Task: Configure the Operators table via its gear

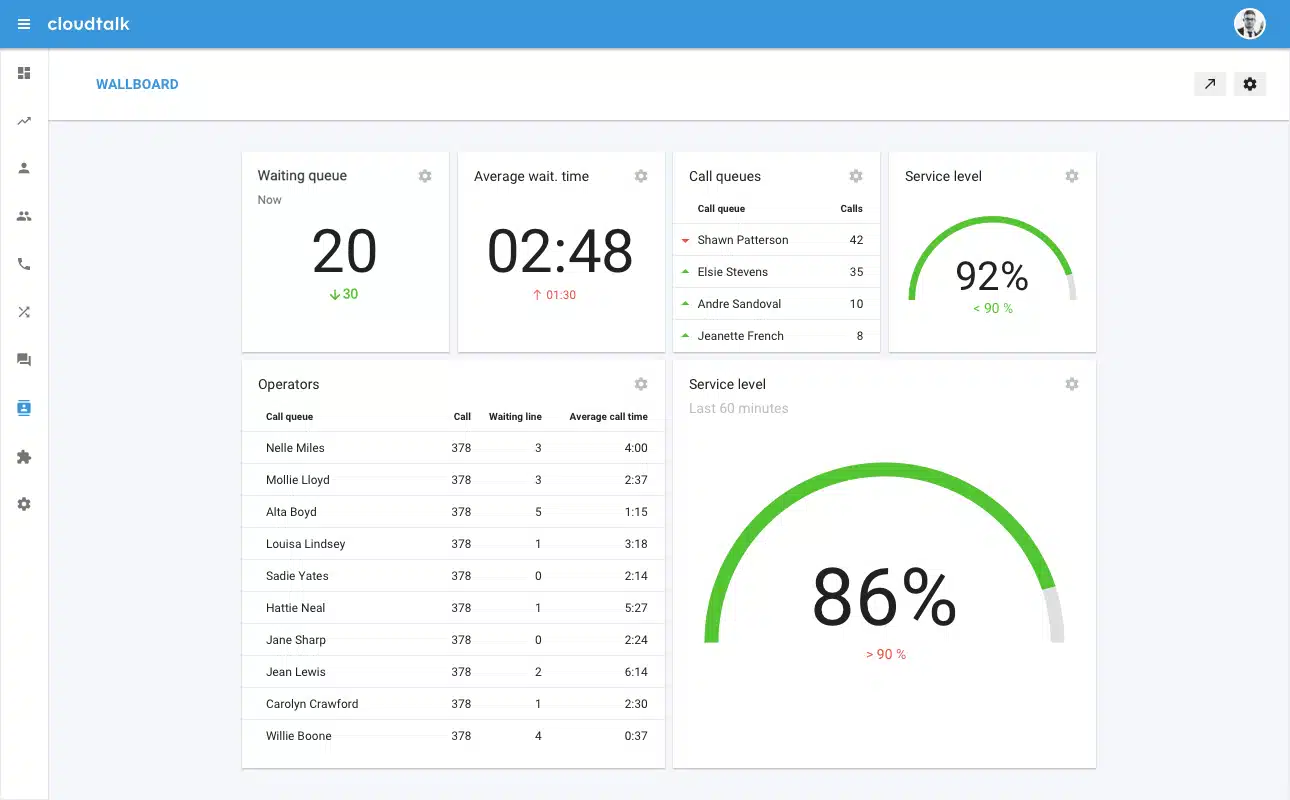Action: point(641,383)
